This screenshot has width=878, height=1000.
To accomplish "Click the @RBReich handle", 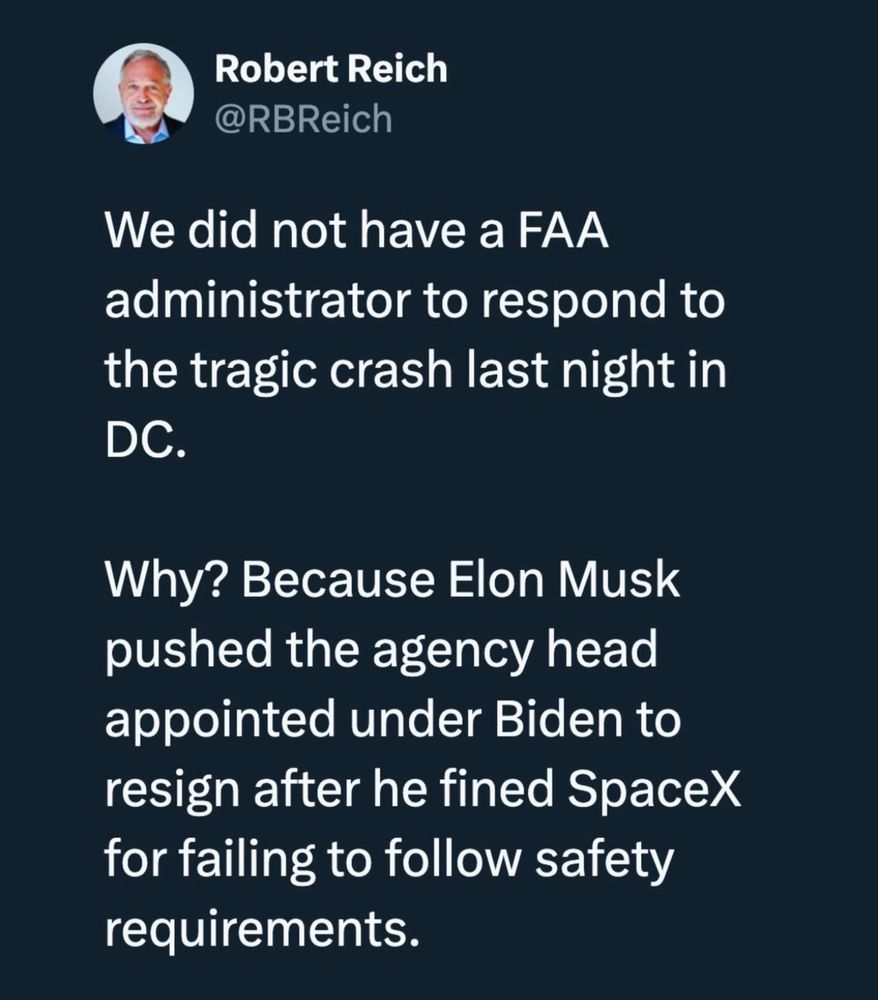I will click(x=304, y=120).
